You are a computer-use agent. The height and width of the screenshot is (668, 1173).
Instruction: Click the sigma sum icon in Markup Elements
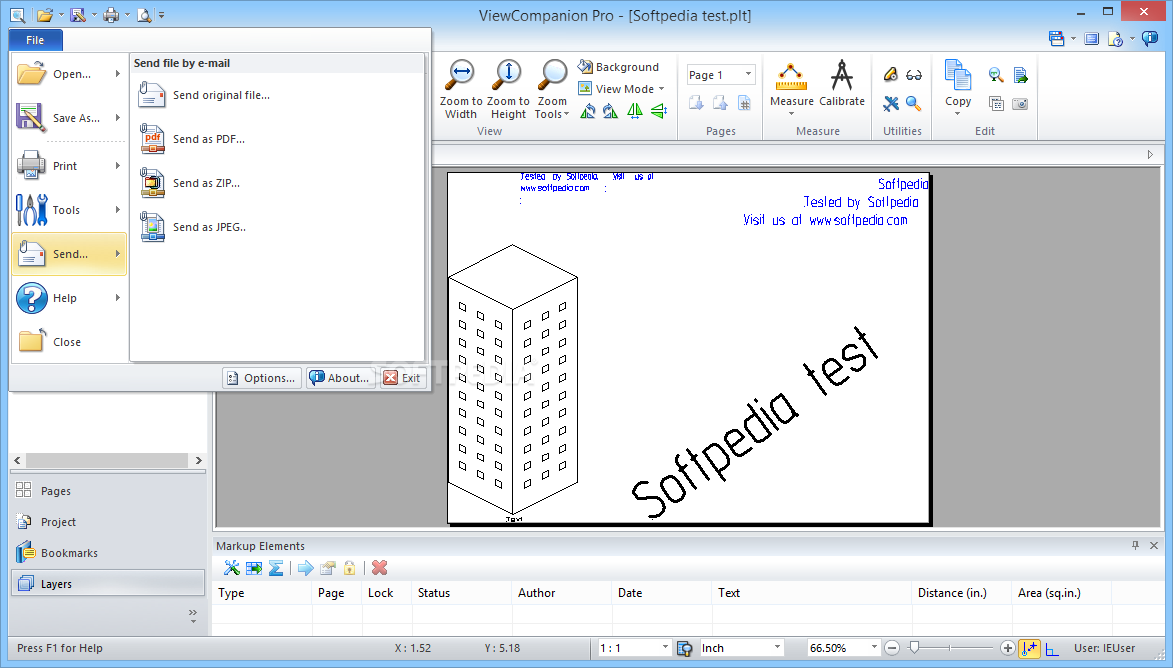coord(276,568)
